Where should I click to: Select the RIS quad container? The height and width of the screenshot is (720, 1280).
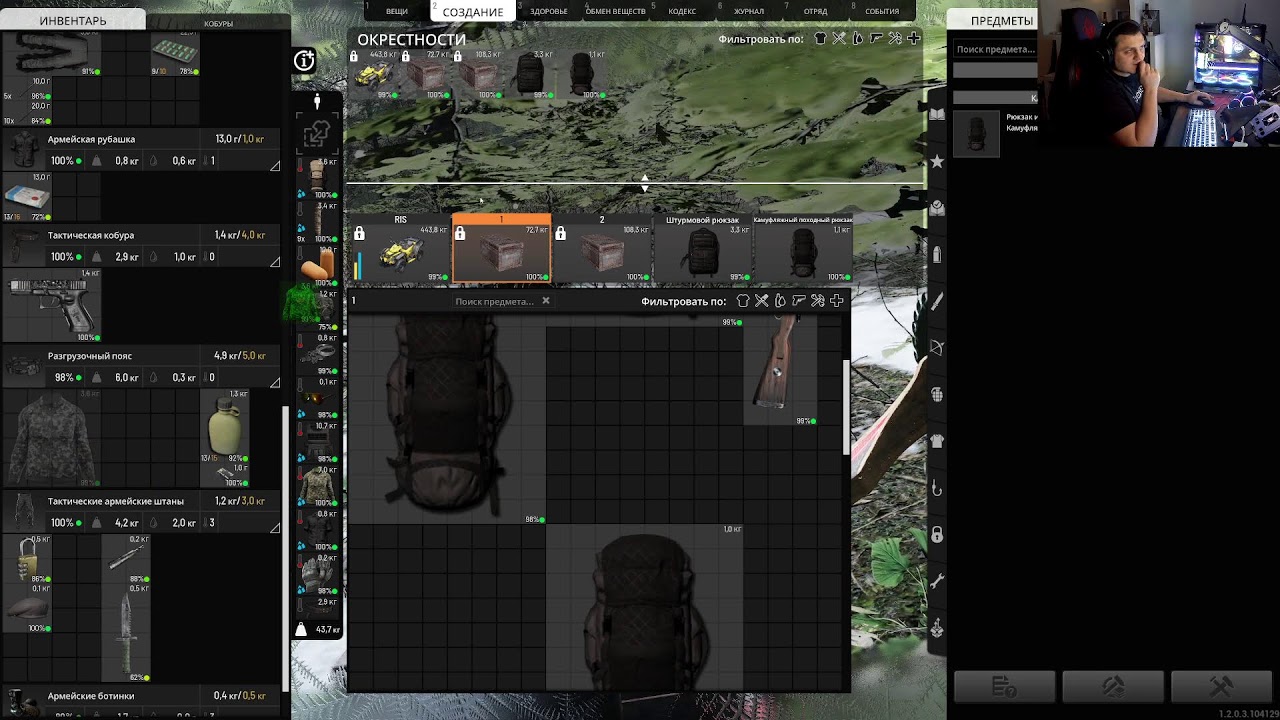point(401,248)
